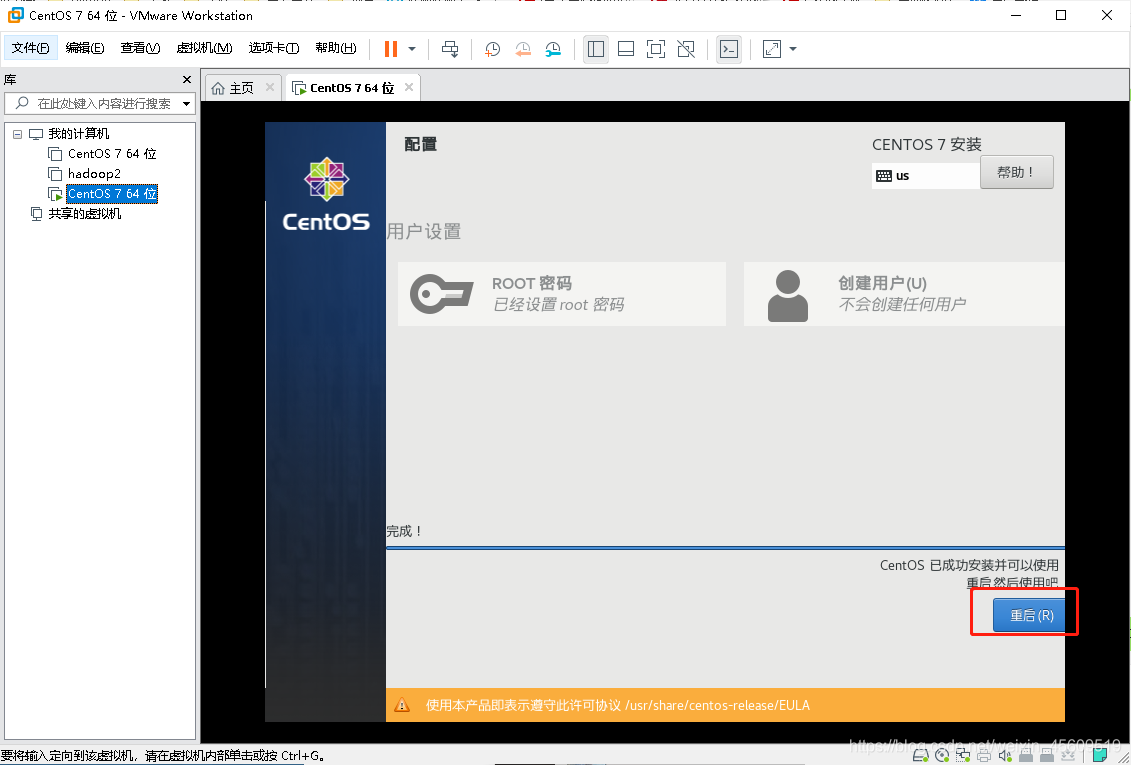Image resolution: width=1131 pixels, height=765 pixels.
Task: Click the CentOS logo in the installer
Action: (x=326, y=195)
